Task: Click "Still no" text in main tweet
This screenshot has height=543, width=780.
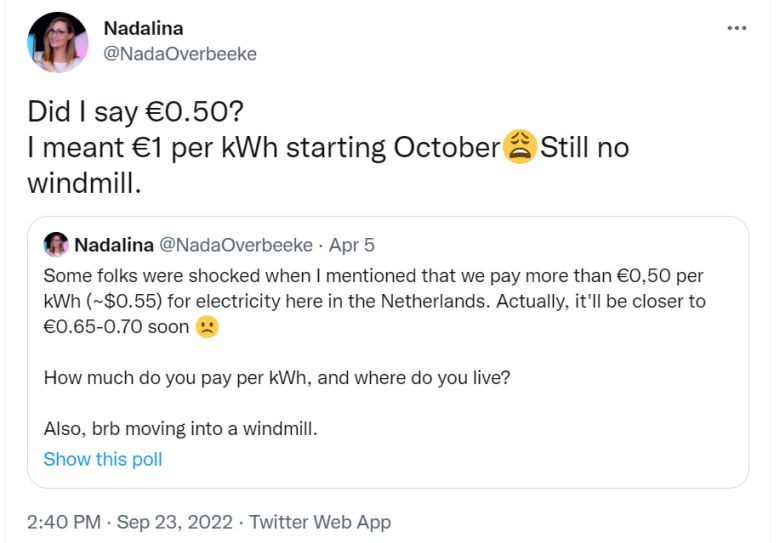Action: click(585, 147)
